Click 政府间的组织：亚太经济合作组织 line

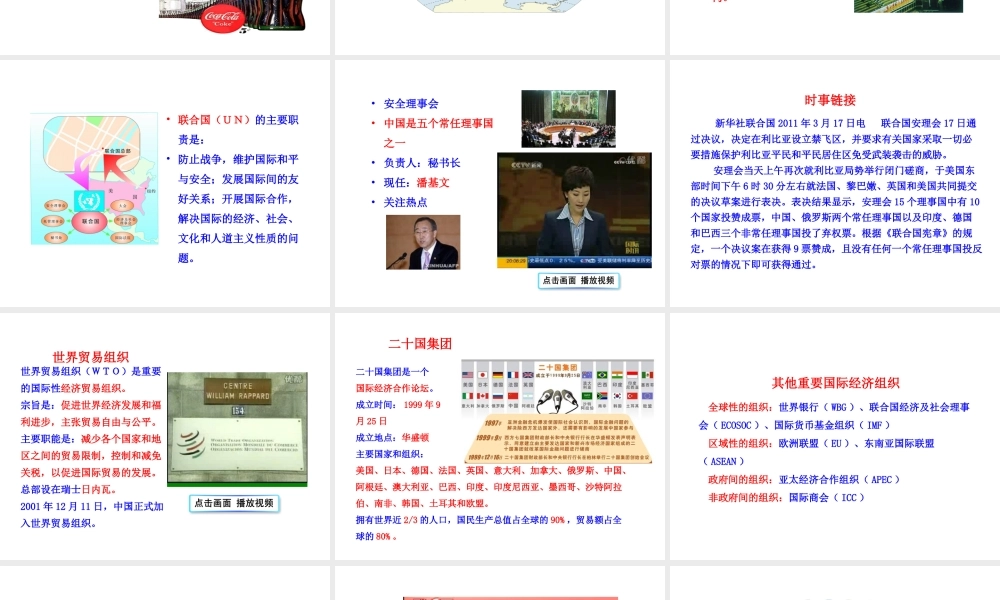click(804, 479)
